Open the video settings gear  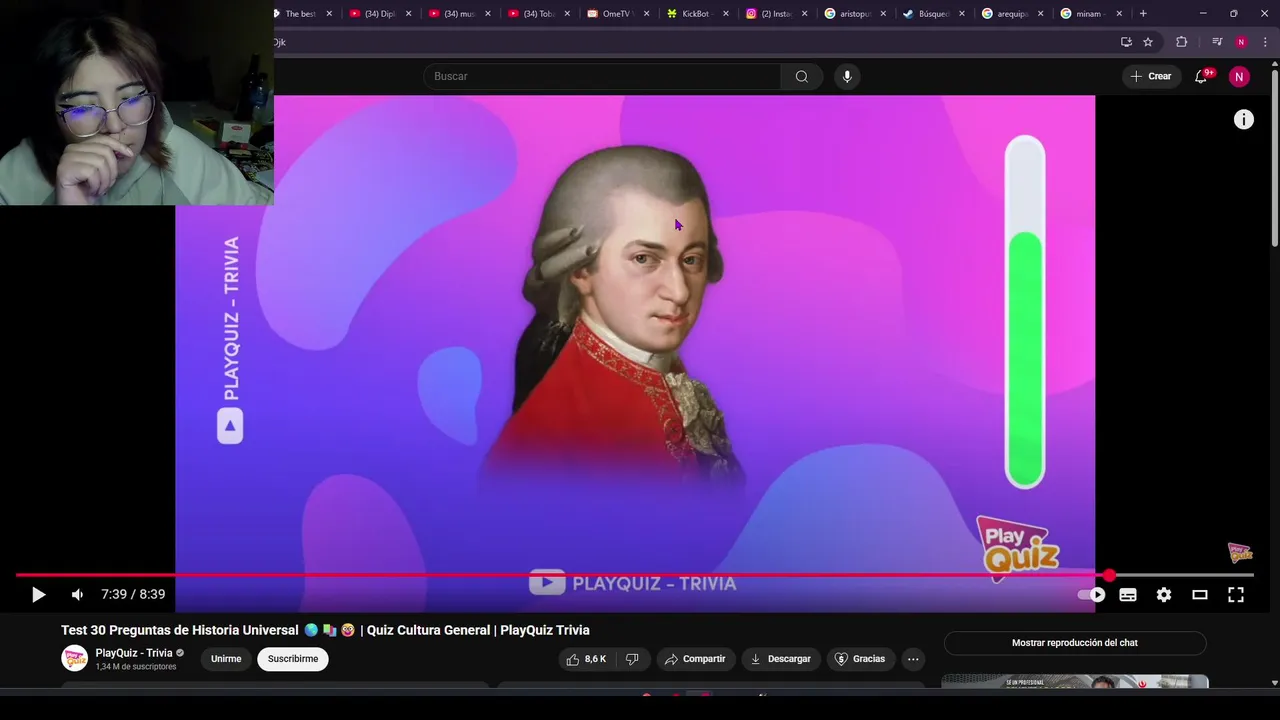[x=1164, y=594]
